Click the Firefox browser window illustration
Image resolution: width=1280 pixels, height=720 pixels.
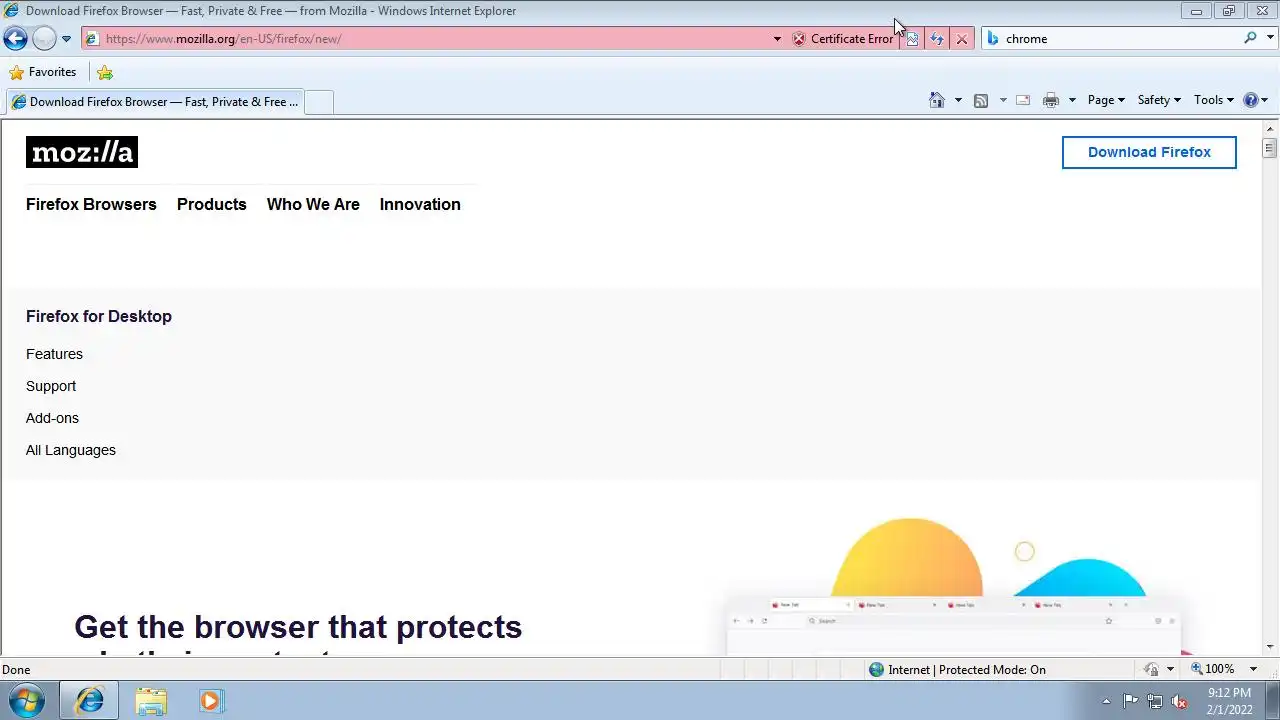955,625
